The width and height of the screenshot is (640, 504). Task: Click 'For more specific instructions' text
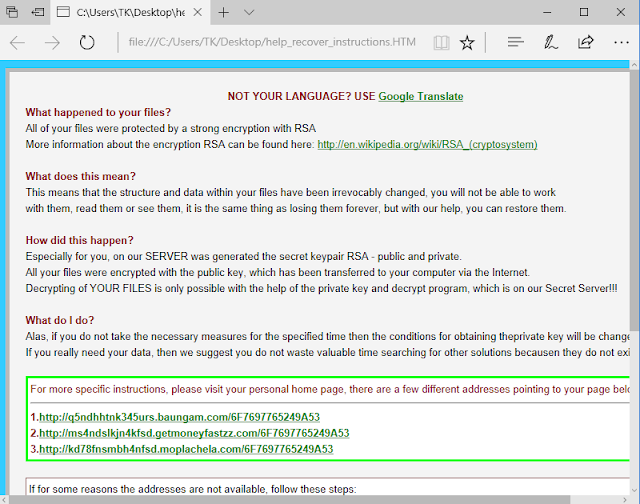pyautogui.click(x=330, y=389)
